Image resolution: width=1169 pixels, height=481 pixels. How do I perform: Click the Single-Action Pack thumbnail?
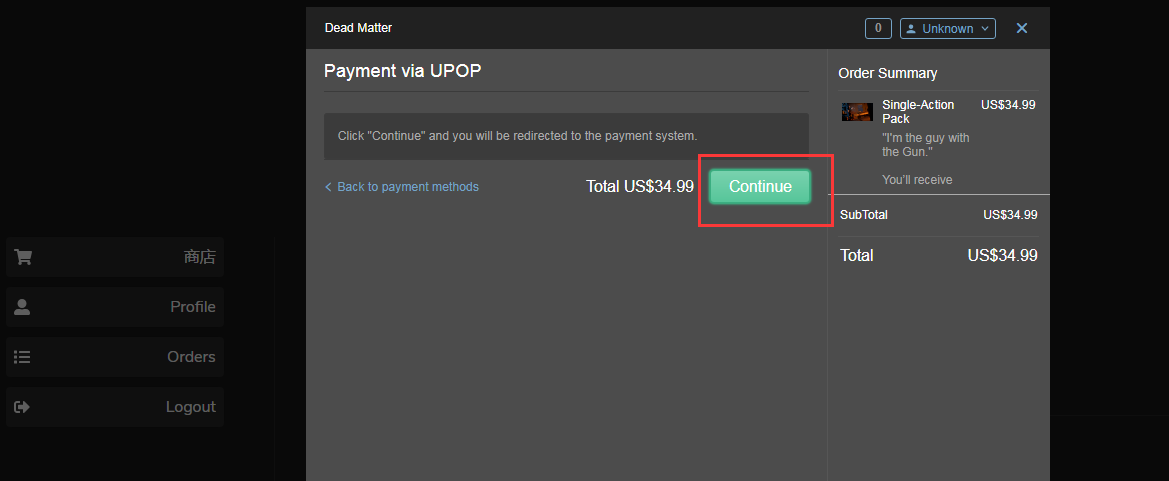pos(857,112)
